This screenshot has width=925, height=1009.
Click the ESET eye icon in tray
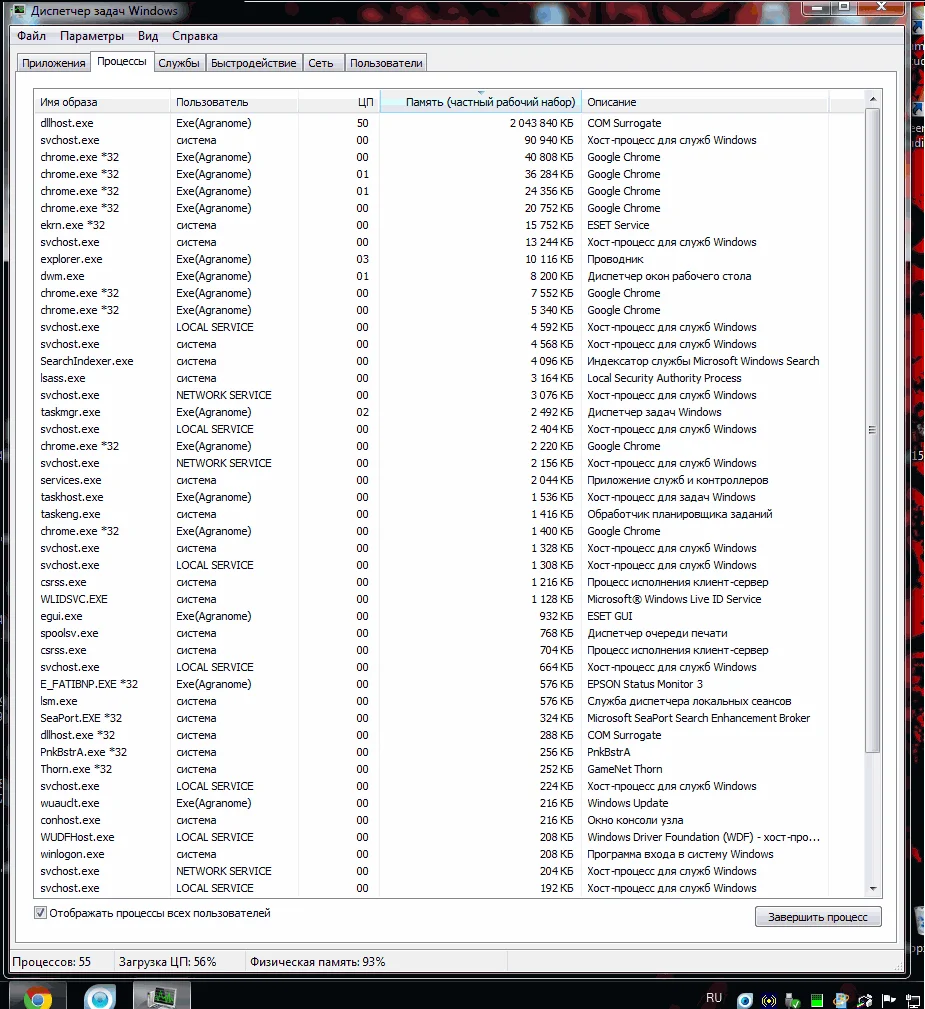[x=745, y=1000]
